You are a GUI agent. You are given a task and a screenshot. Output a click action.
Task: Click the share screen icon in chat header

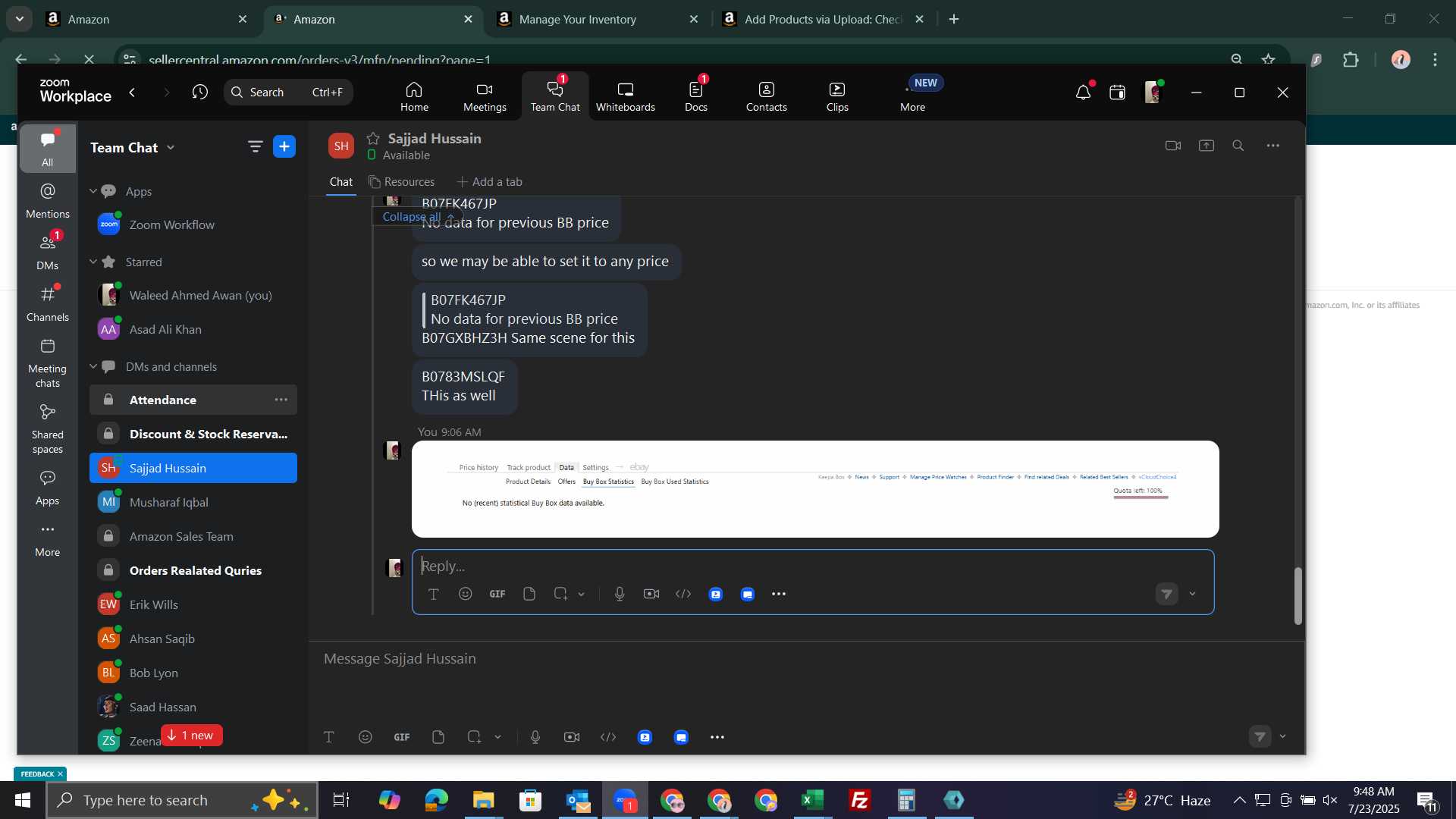click(x=1207, y=146)
